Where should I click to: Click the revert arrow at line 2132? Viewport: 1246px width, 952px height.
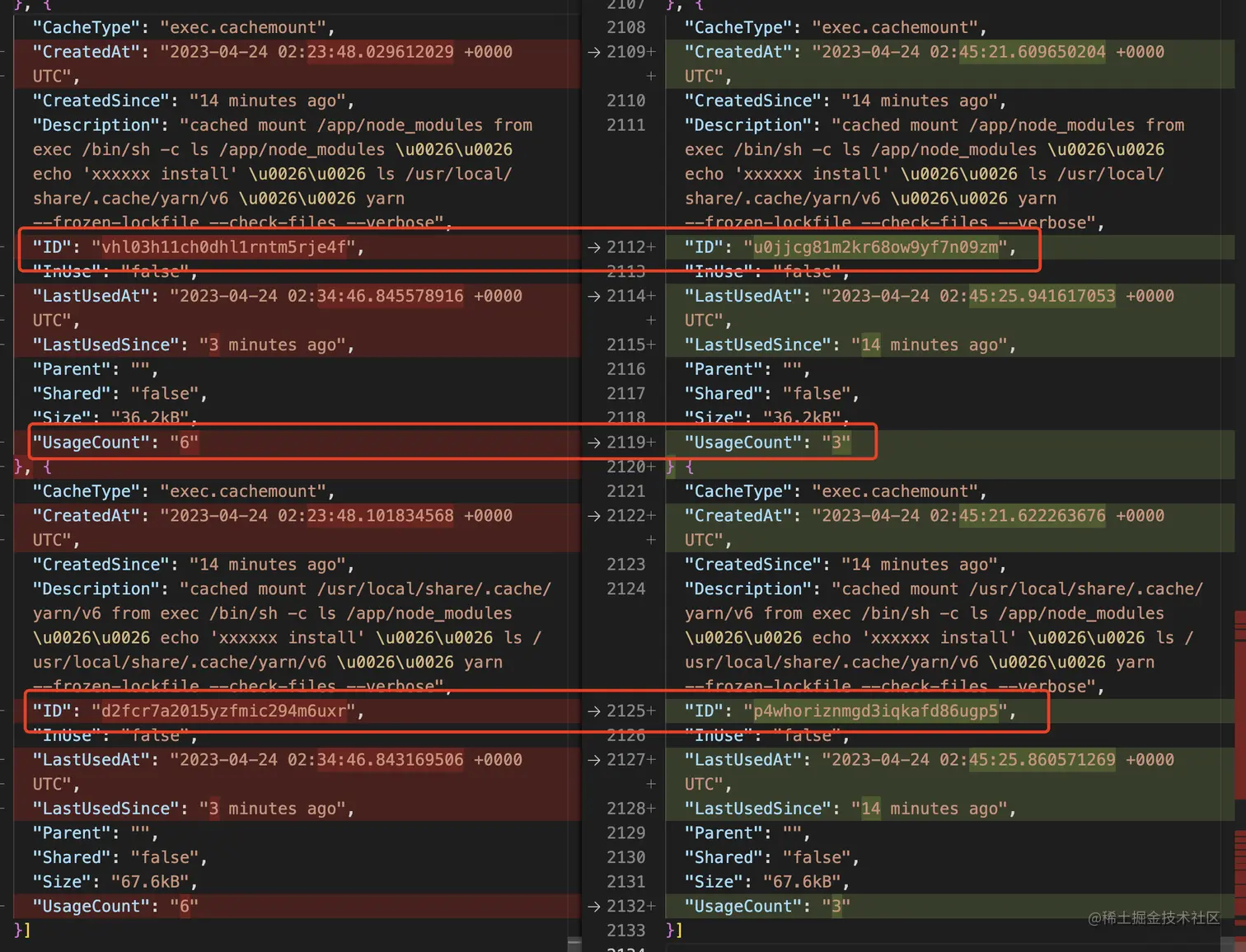[x=593, y=907]
